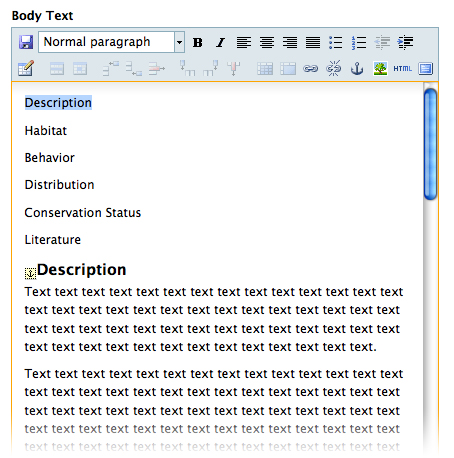This screenshot has width=454, height=458.
Task: Insert internal link with chain icon
Action: tap(310, 69)
